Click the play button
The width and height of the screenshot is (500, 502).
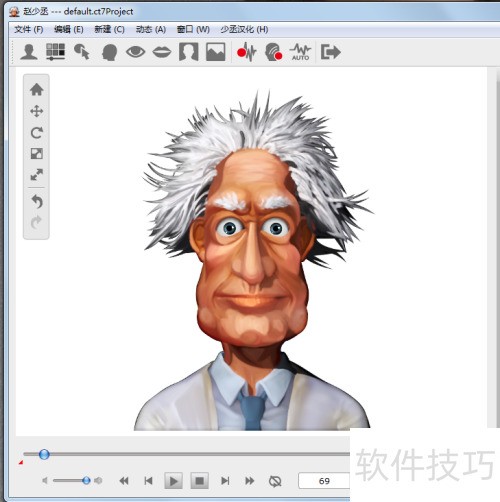[173, 481]
